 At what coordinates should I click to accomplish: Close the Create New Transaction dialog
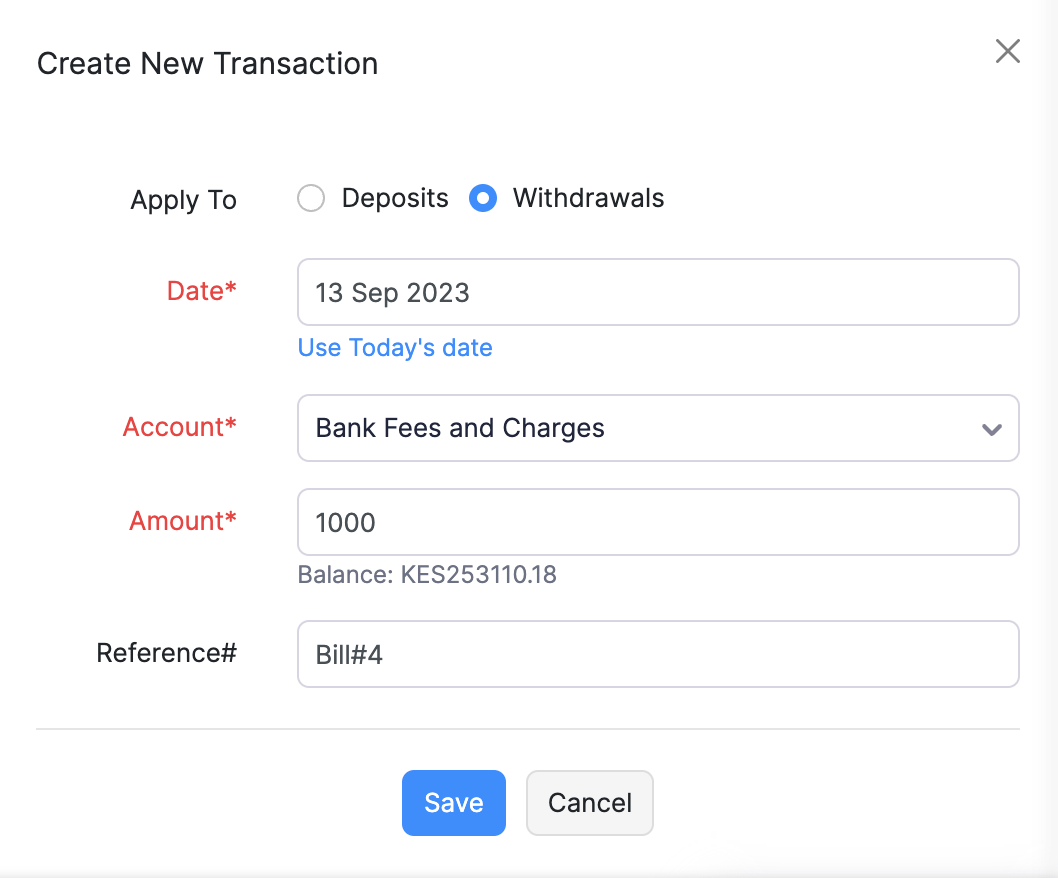coord(1007,51)
